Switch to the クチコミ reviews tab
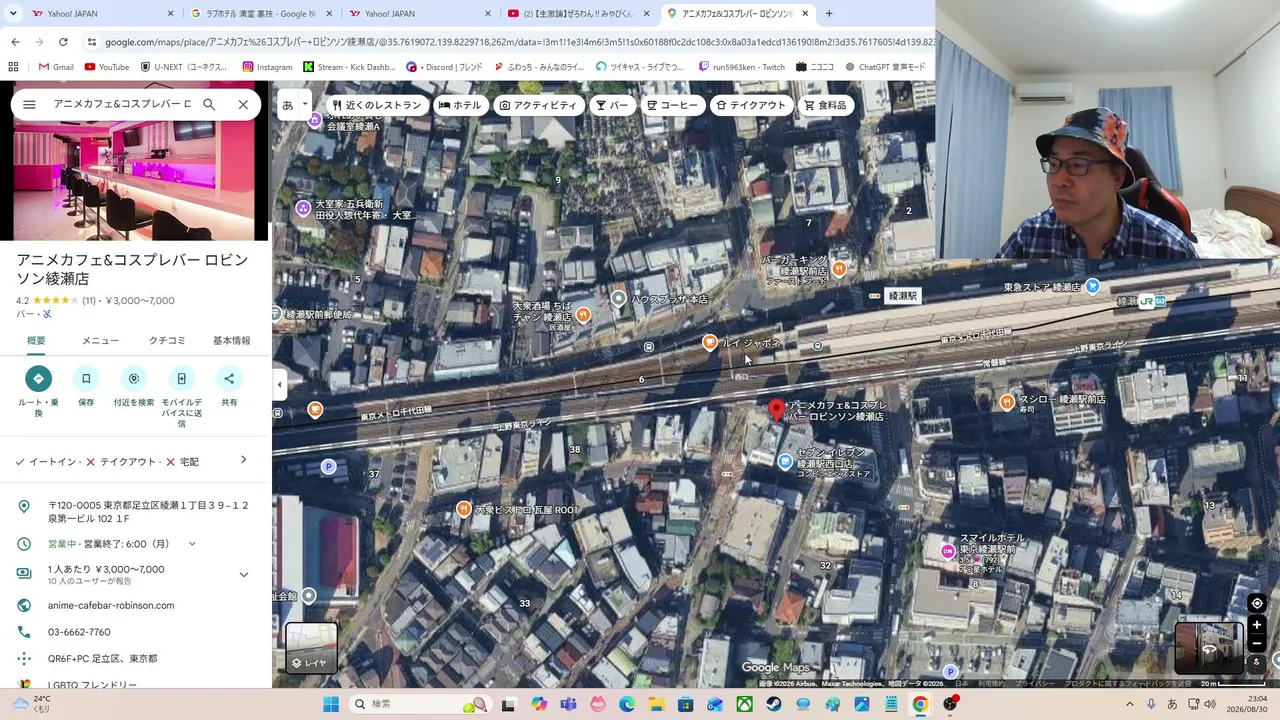This screenshot has width=1280, height=720. point(167,341)
